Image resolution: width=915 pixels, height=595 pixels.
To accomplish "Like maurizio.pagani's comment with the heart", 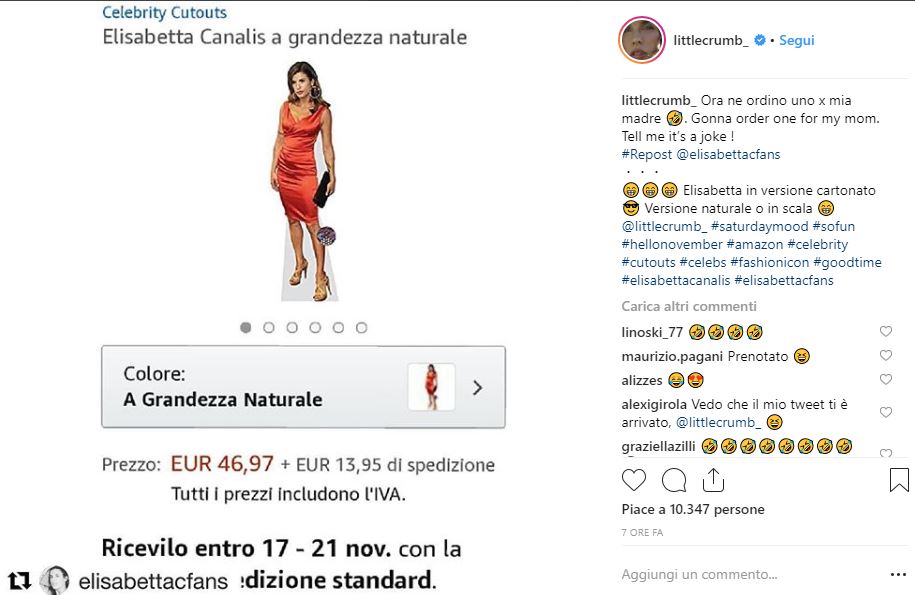I will coord(886,355).
